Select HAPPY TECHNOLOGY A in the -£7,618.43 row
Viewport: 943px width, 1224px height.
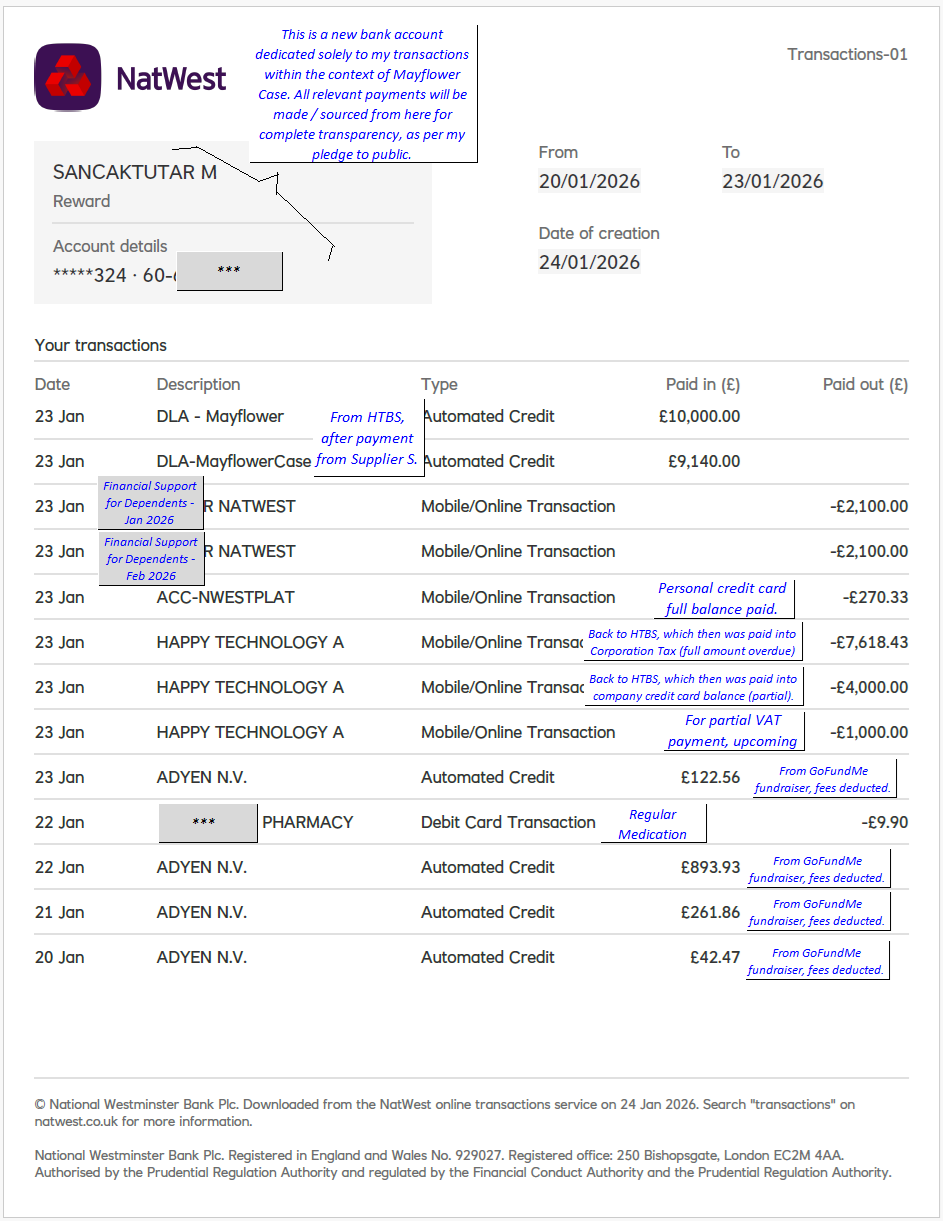(250, 642)
